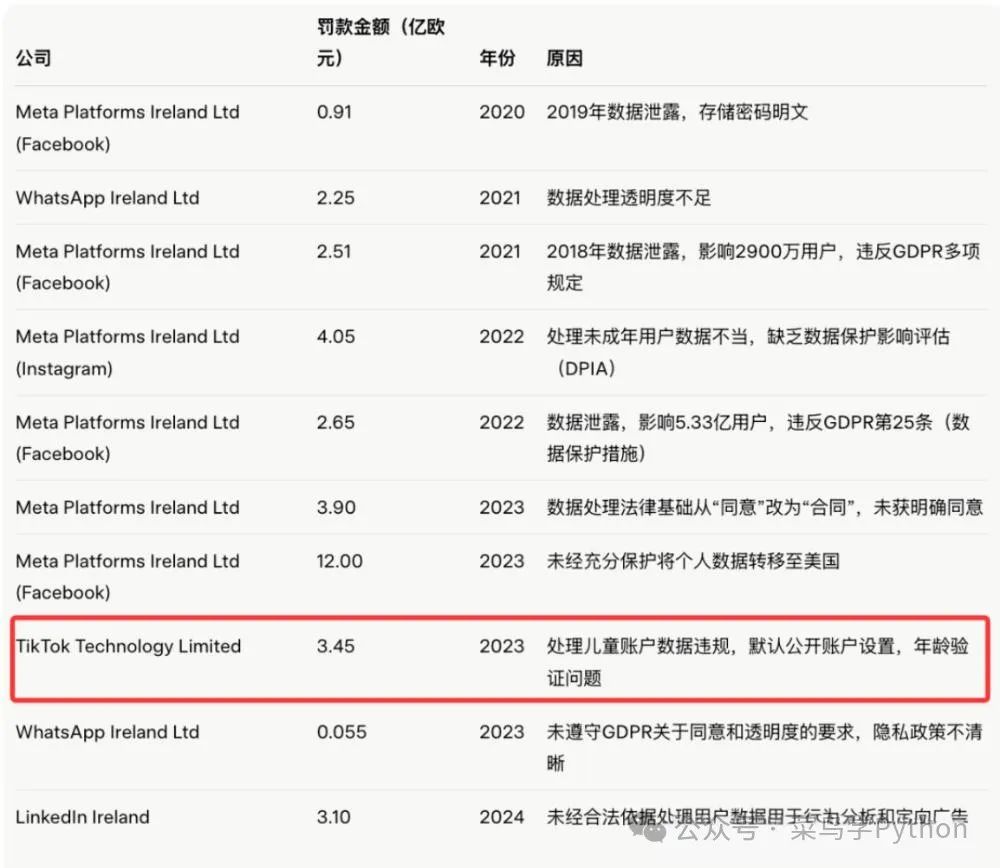
Task: Click Meta Platforms (Facebook) in 2.51 row
Action: pyautogui.click(x=128, y=267)
